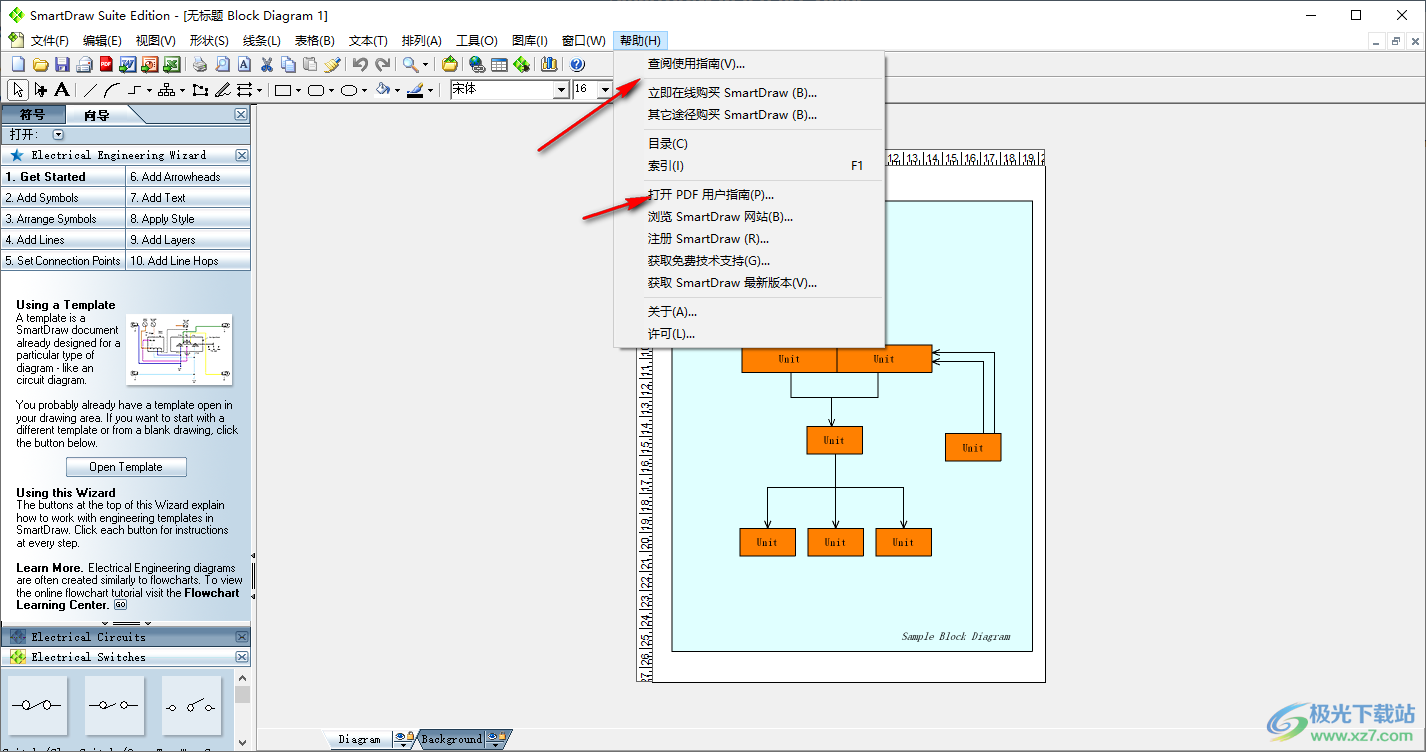Select the arrow pointer tool
This screenshot has height=752, width=1426.
click(17, 90)
